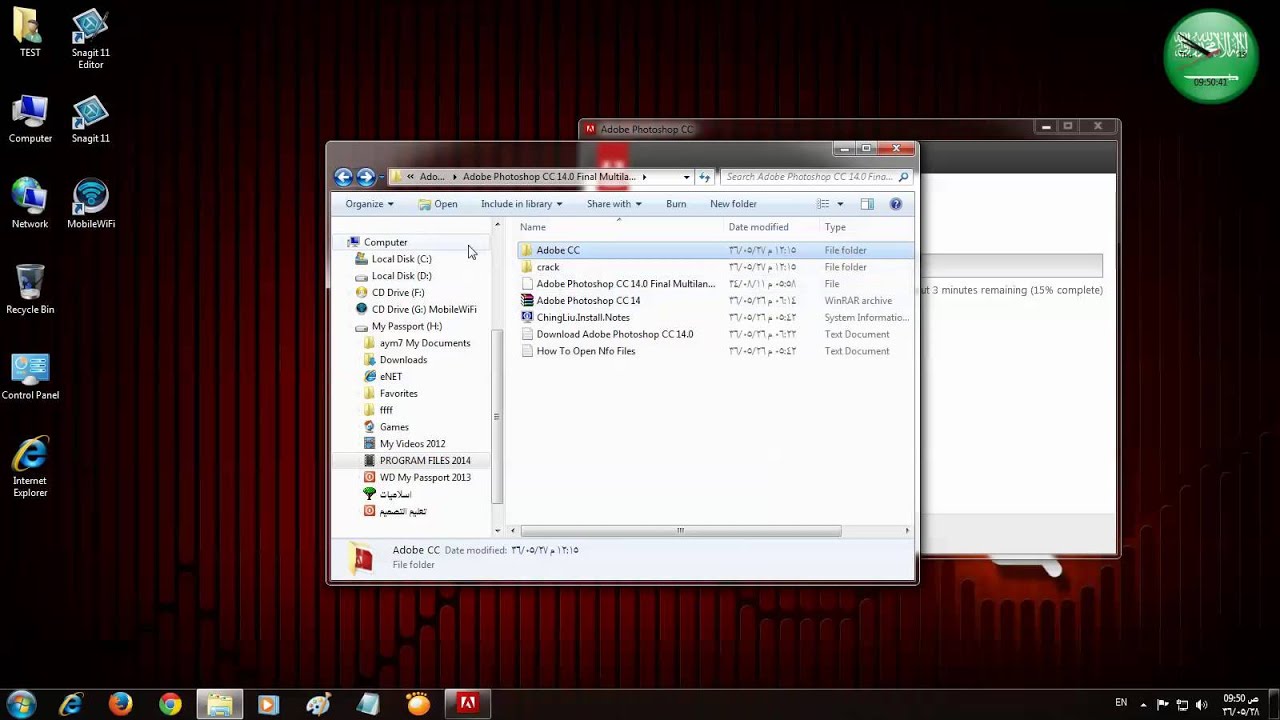Screen dimensions: 1280x720
Task: Open the Organize dropdown menu
Action: pos(369,204)
